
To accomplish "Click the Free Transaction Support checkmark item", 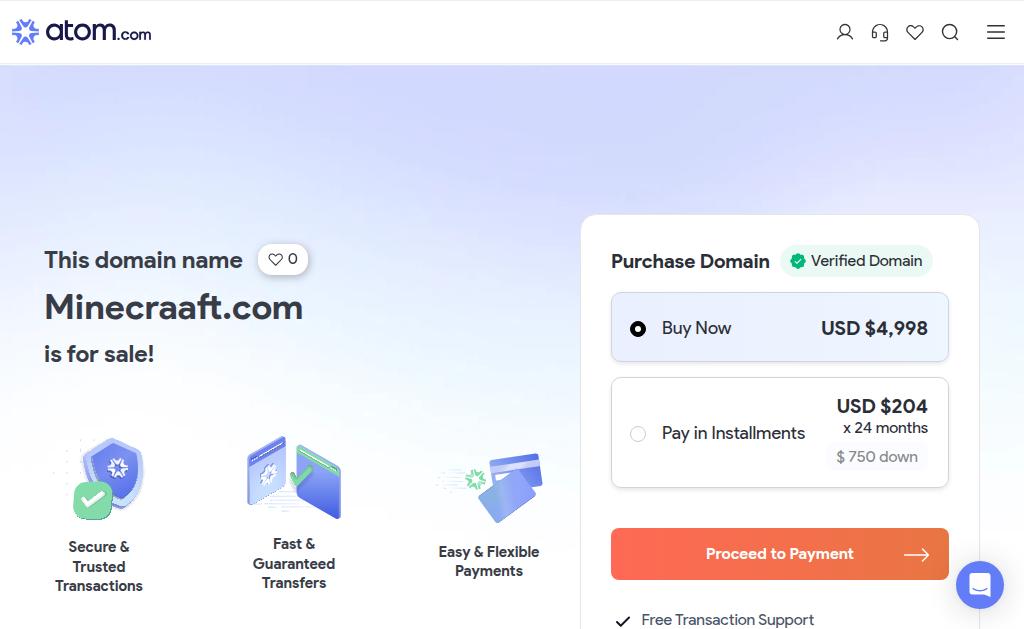I will (715, 620).
